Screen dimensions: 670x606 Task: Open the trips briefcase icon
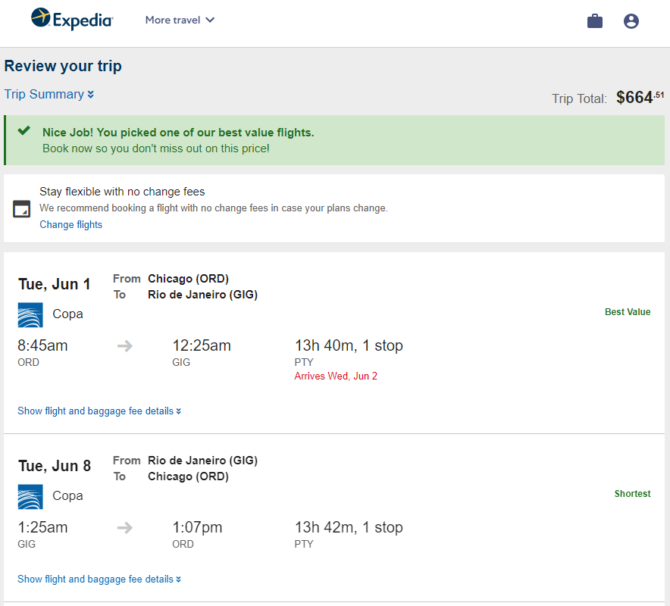click(x=594, y=21)
